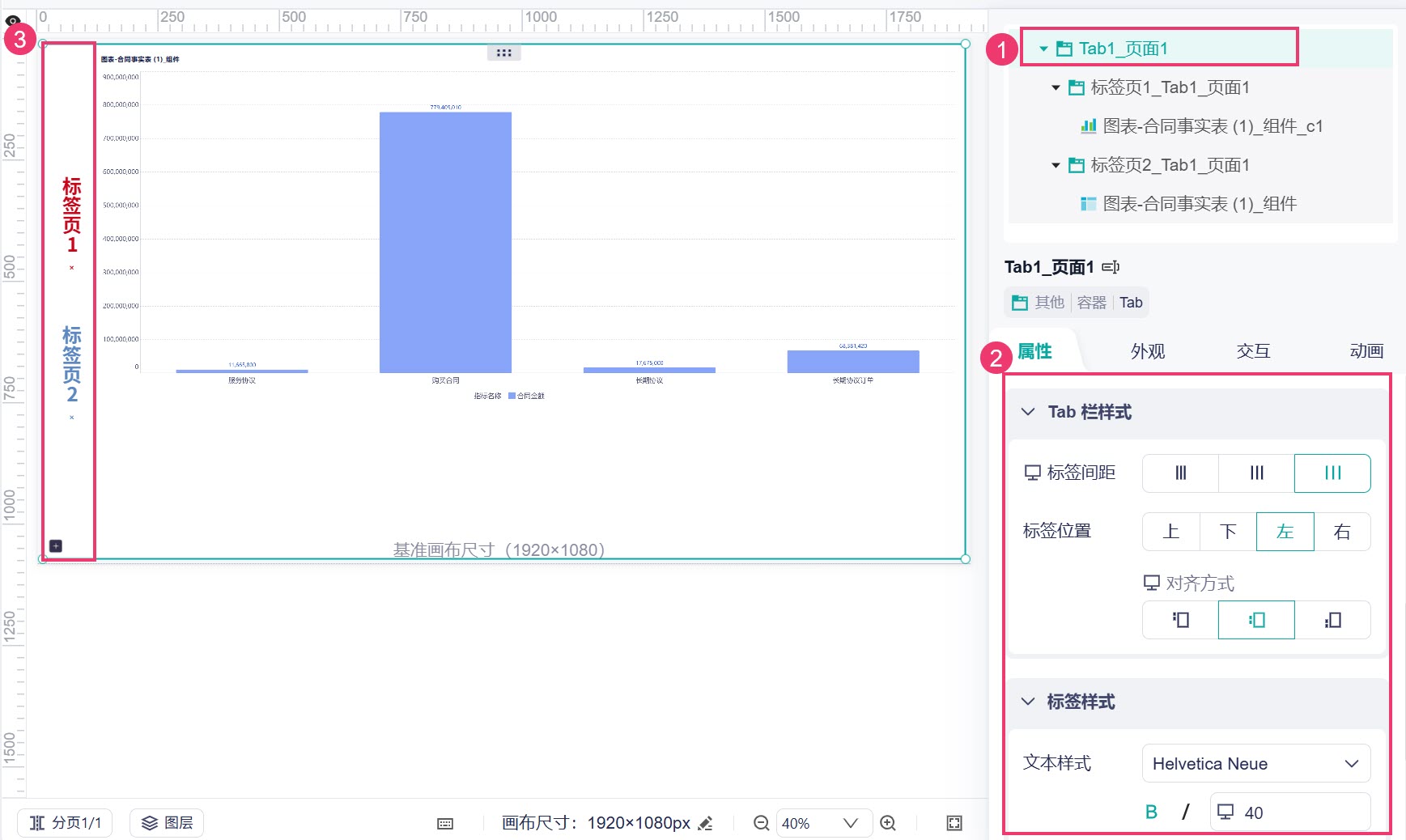Viewport: 1406px width, 840px height.
Task: Set tab position to 上
Action: [1171, 532]
